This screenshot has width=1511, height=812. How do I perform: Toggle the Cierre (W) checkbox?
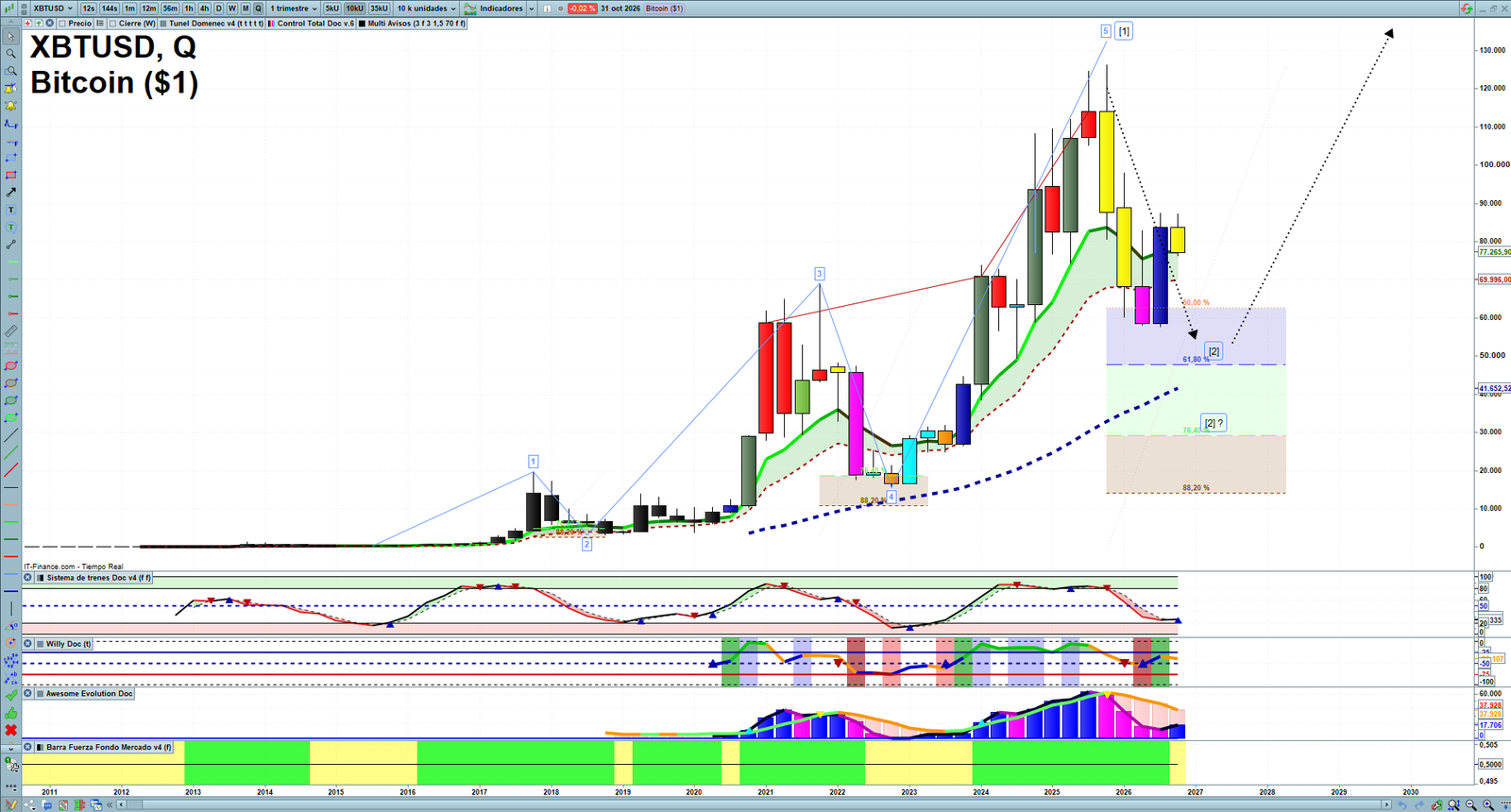tap(112, 24)
